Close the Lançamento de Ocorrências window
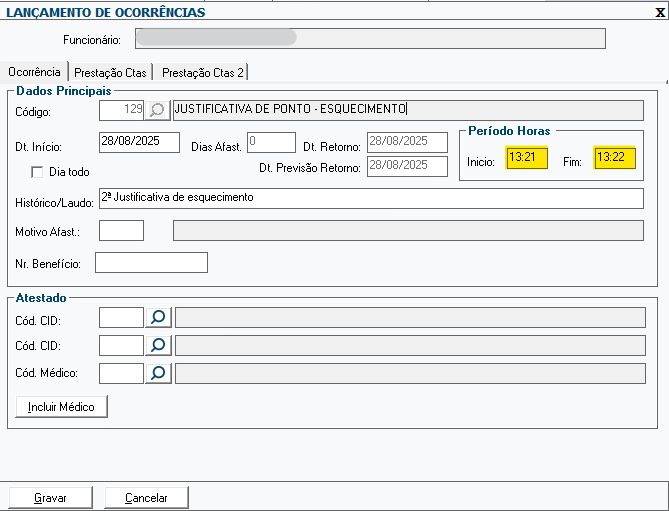 pyautogui.click(x=659, y=13)
